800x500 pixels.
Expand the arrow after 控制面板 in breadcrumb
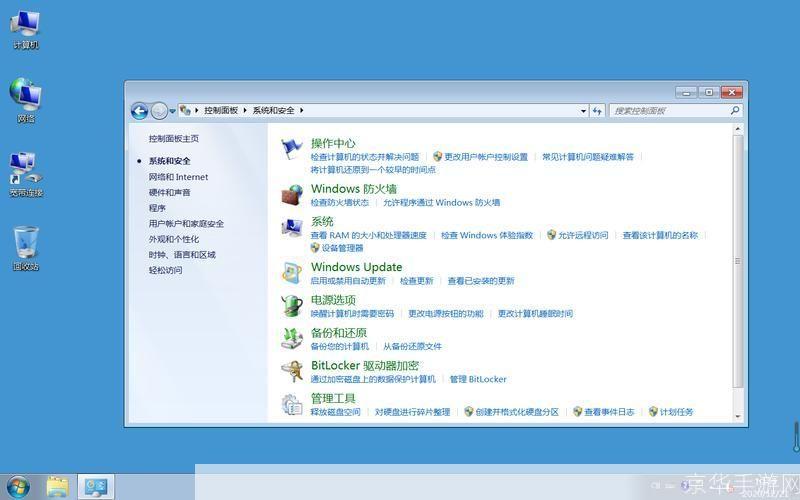pyautogui.click(x=245, y=110)
